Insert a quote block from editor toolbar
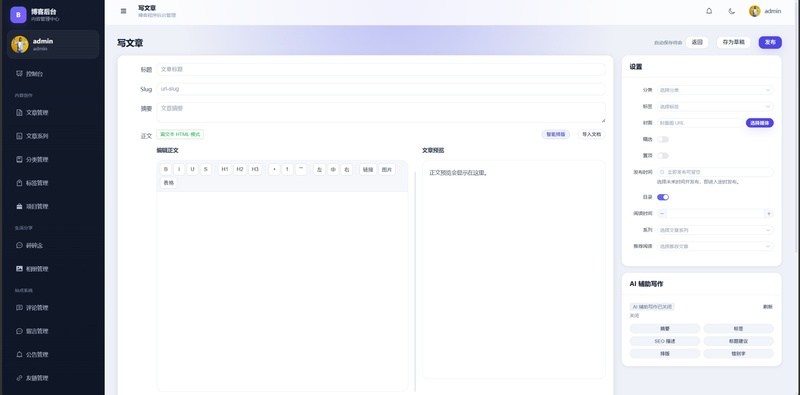Viewport: 800px width, 395px height. click(301, 169)
